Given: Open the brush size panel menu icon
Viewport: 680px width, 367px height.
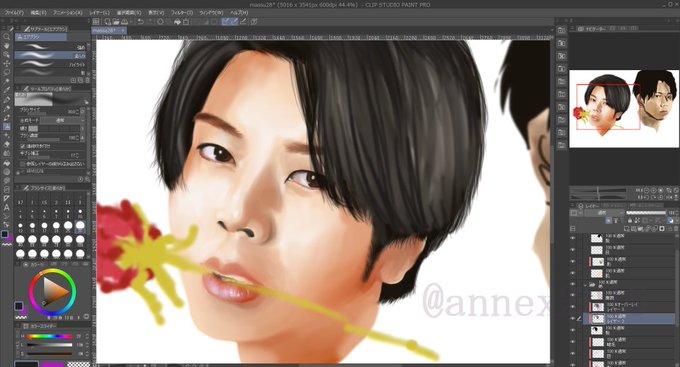Looking at the screenshot, I should pyautogui.click(x=18, y=188).
